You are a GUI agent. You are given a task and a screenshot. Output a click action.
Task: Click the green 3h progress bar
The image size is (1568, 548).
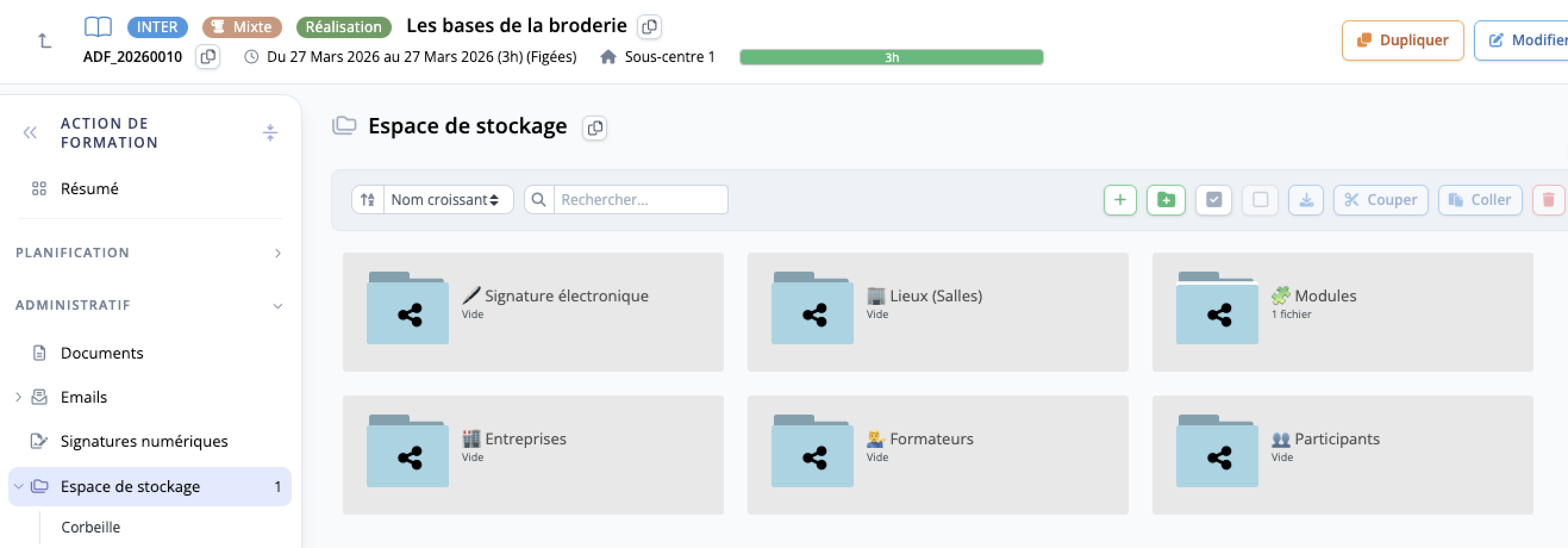[891, 57]
